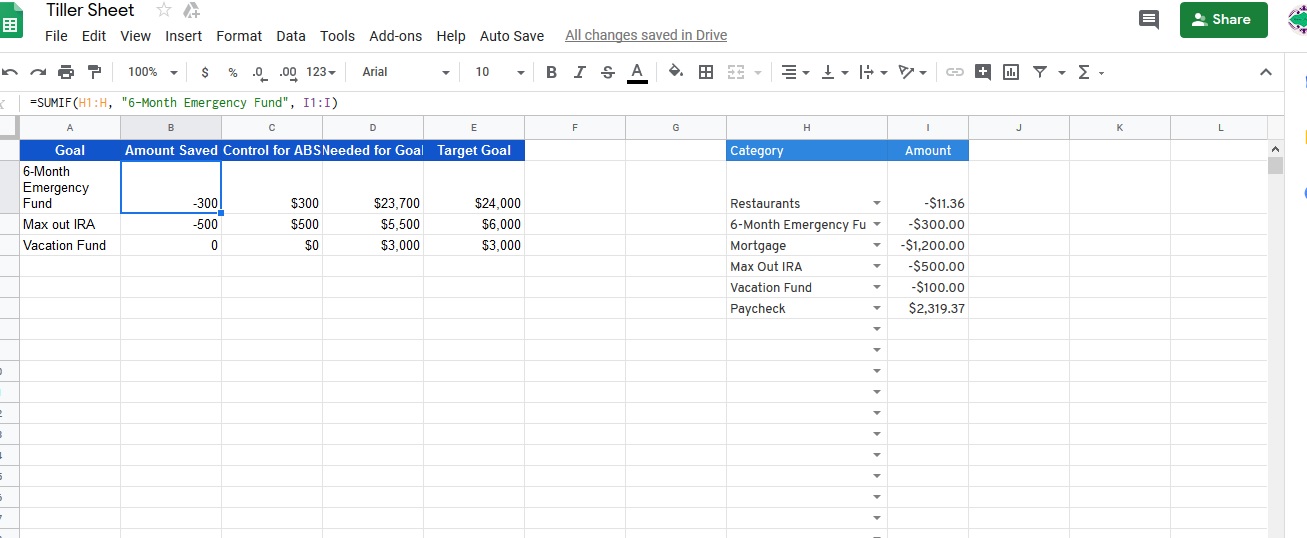The height and width of the screenshot is (538, 1307).
Task: Open the Tools menu
Action: 337,36
